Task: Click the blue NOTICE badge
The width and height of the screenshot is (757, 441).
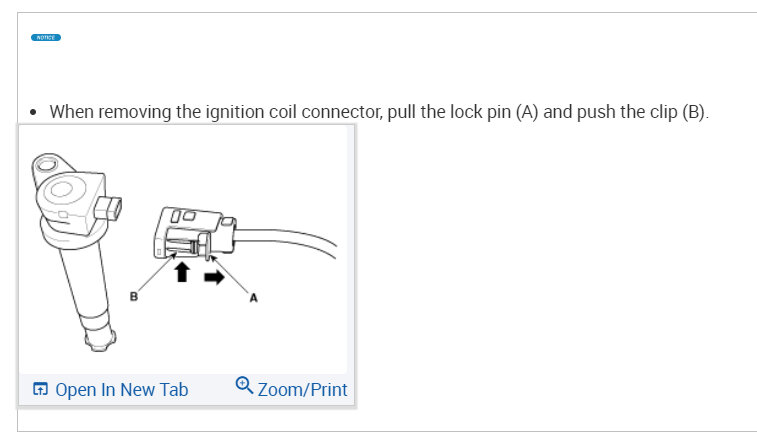Action: click(x=46, y=38)
